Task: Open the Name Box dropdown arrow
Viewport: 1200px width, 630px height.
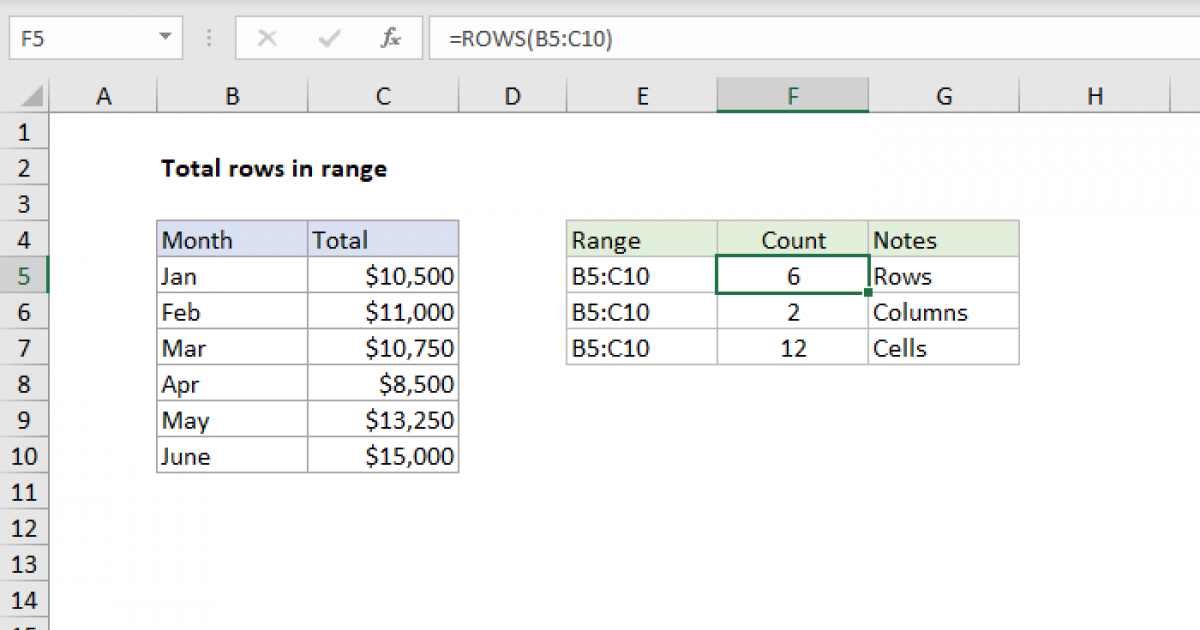Action: [165, 38]
